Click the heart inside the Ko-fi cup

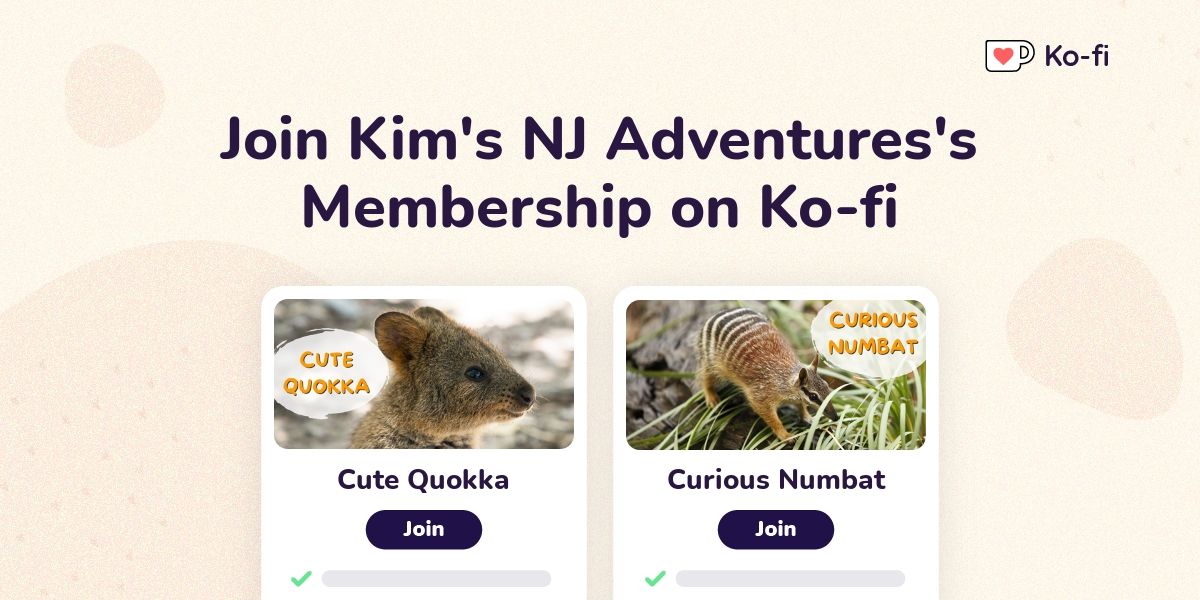pos(1004,57)
